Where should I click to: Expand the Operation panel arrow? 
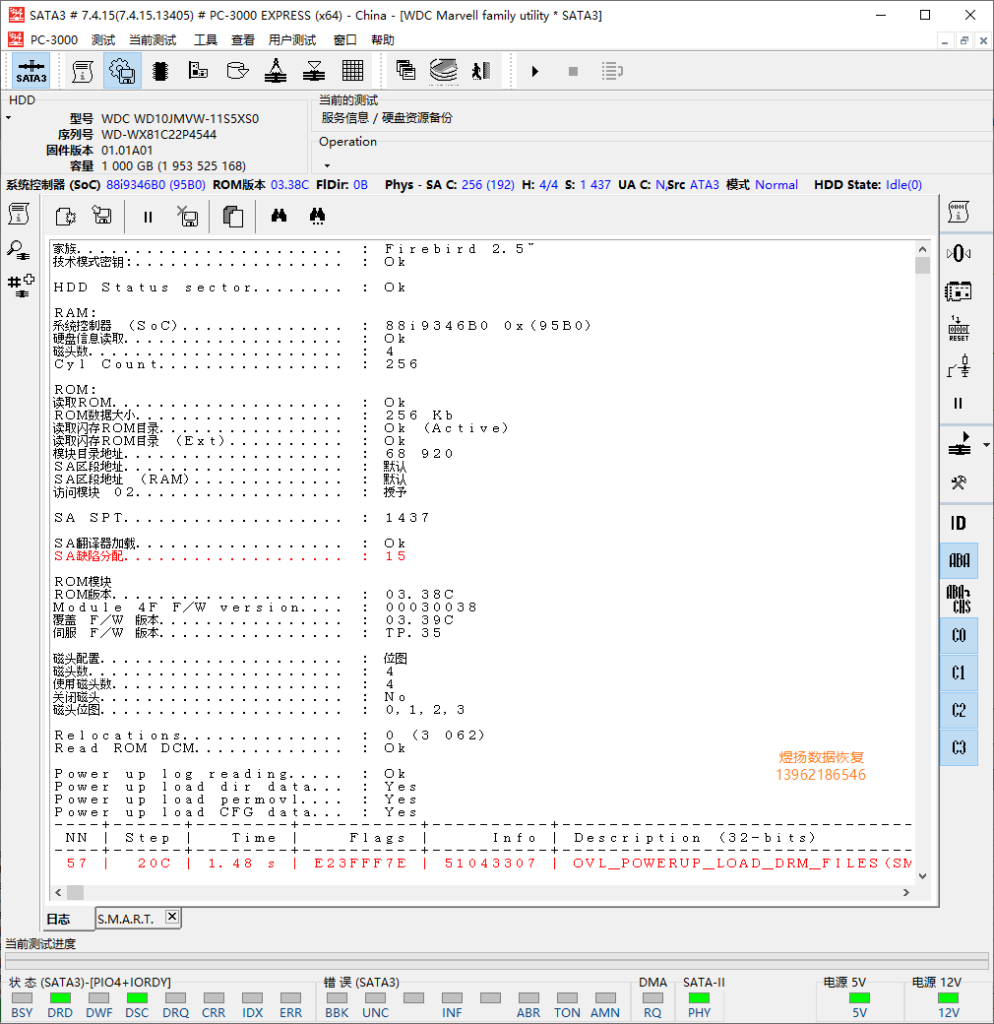pyautogui.click(x=327, y=166)
